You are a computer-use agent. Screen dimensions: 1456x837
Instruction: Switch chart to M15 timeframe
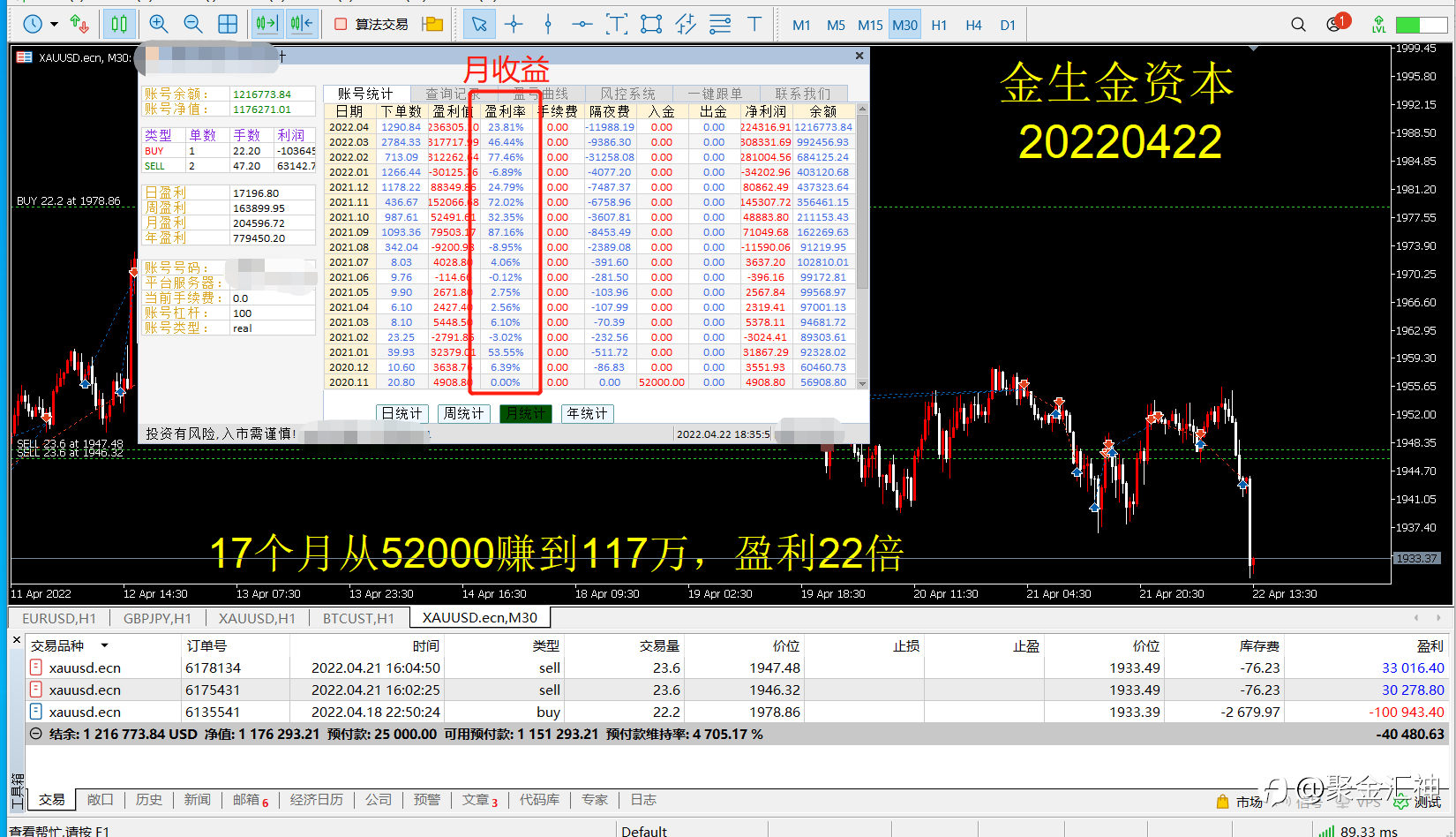pos(870,25)
